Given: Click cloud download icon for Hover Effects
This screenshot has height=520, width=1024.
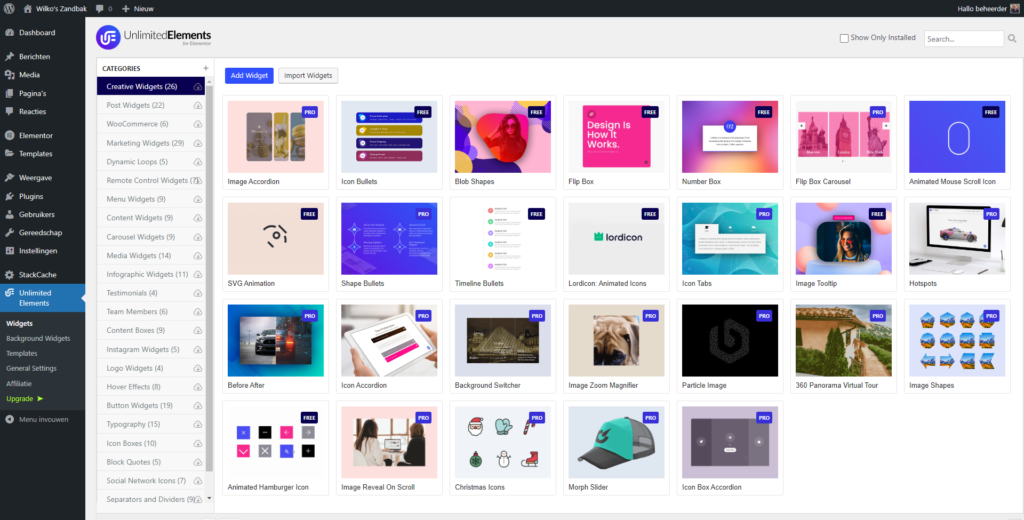Looking at the screenshot, I should coord(198,387).
